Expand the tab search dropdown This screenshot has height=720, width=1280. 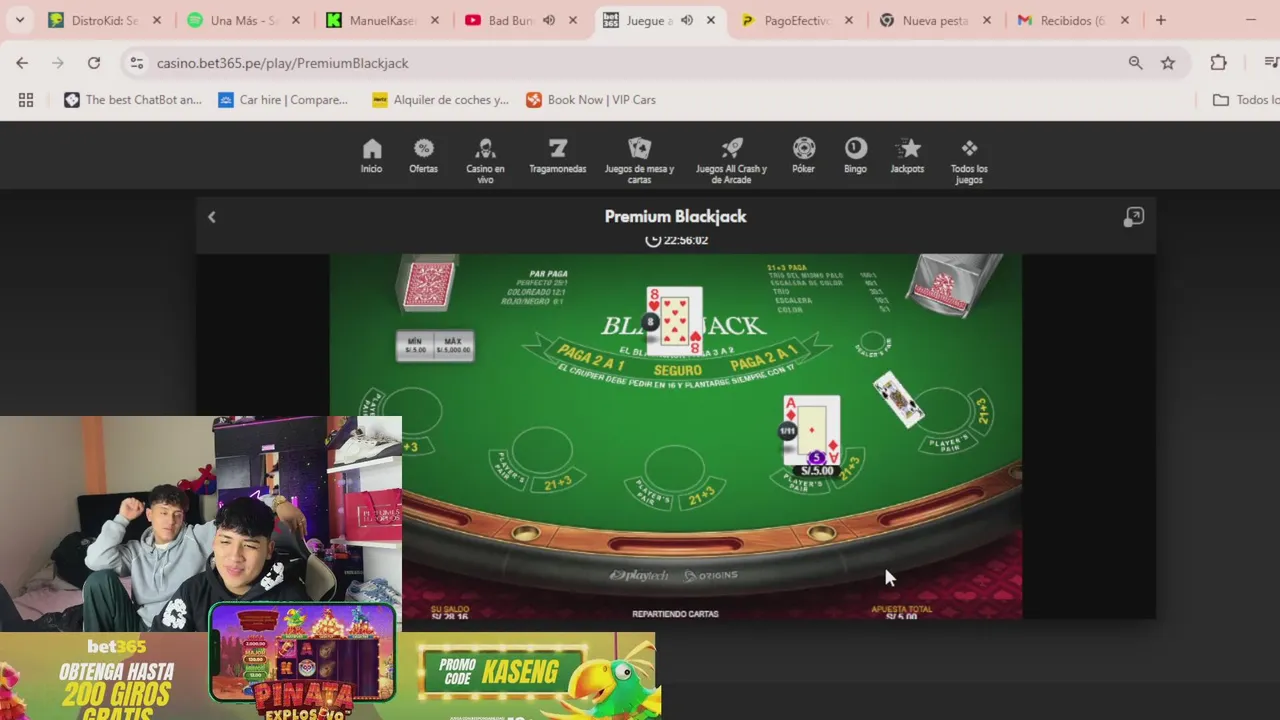(19, 20)
